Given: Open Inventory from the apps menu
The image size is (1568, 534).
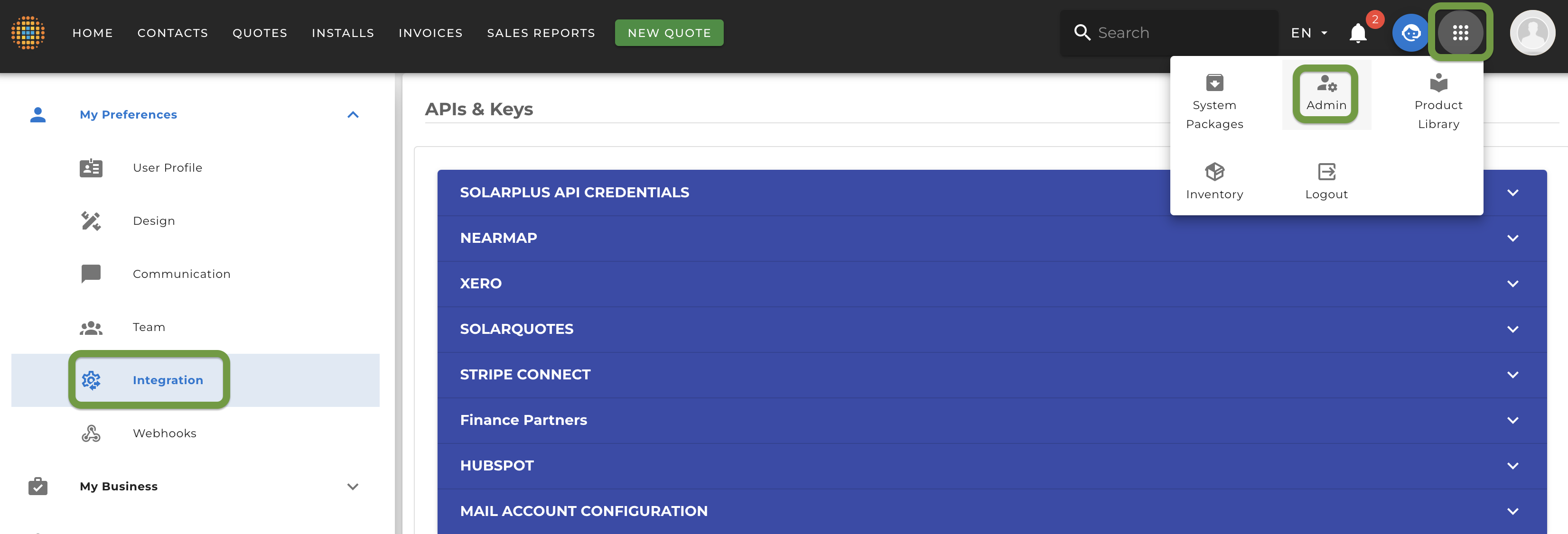Looking at the screenshot, I should [x=1214, y=181].
